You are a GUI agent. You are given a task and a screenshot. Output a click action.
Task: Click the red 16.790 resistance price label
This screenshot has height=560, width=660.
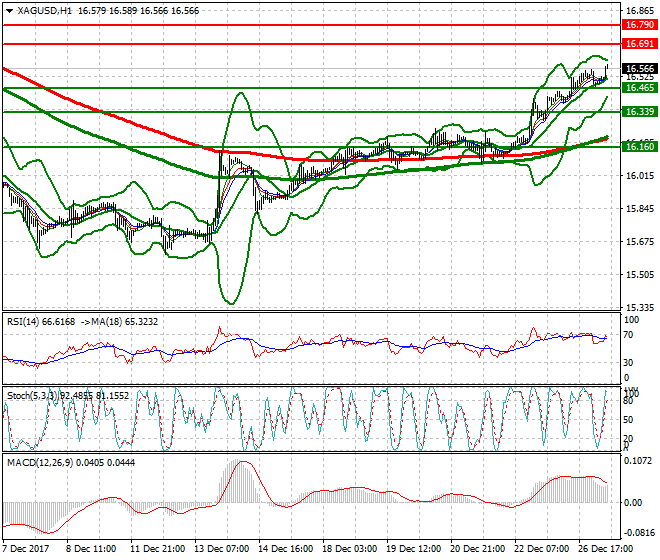(x=639, y=25)
